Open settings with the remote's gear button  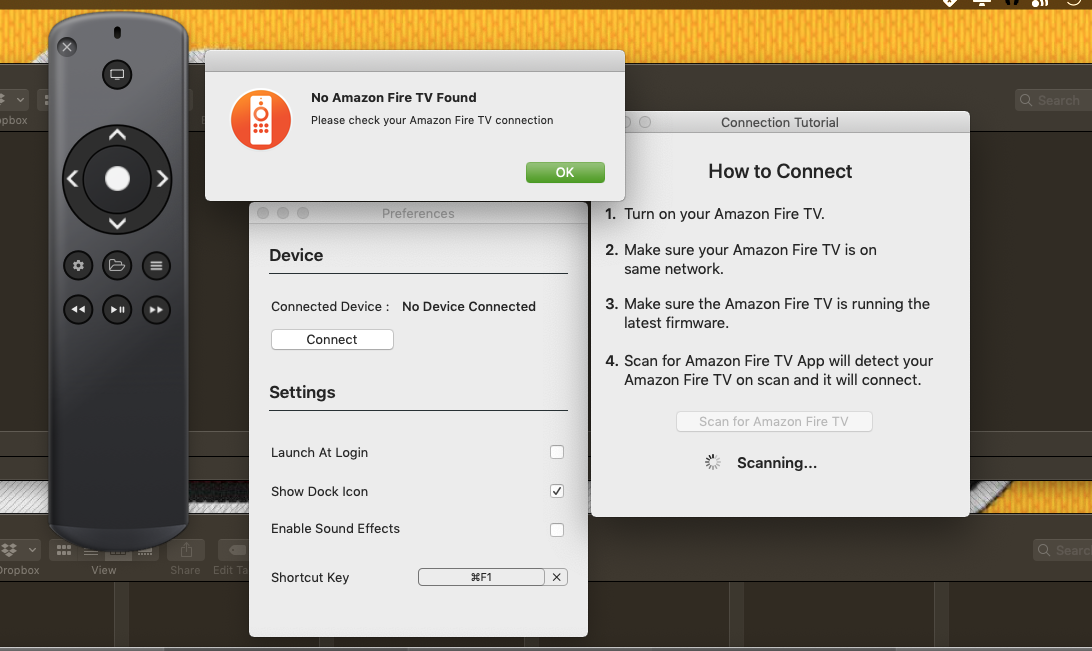pos(78,265)
